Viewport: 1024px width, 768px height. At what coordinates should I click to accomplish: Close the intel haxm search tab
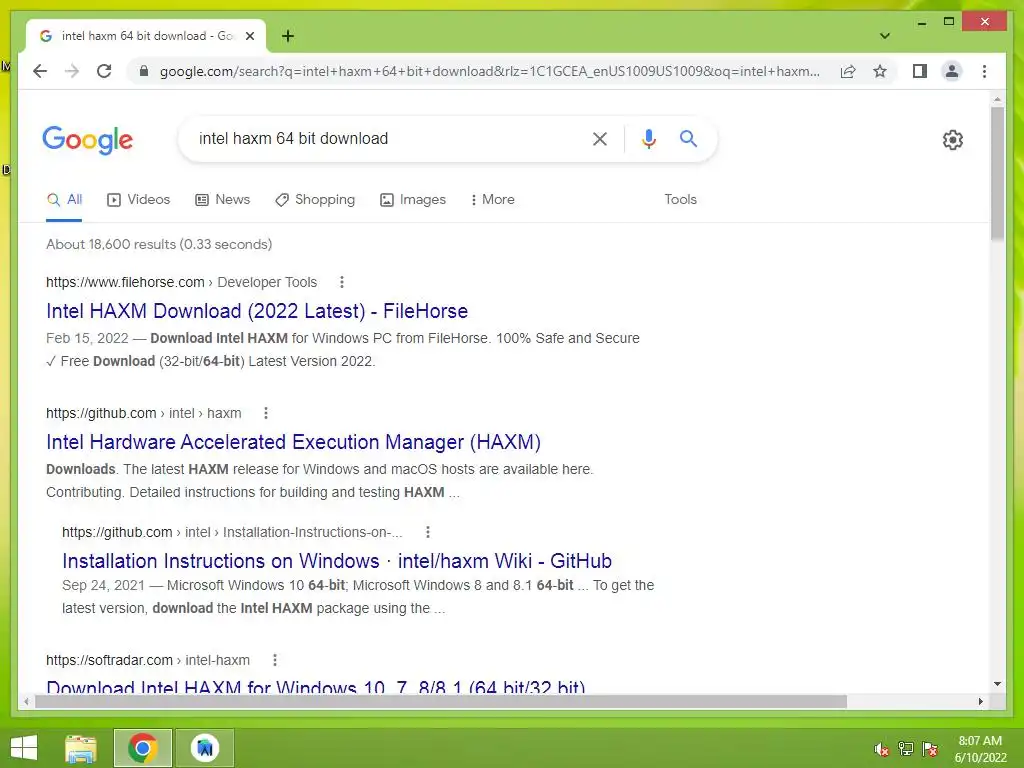pyautogui.click(x=249, y=36)
